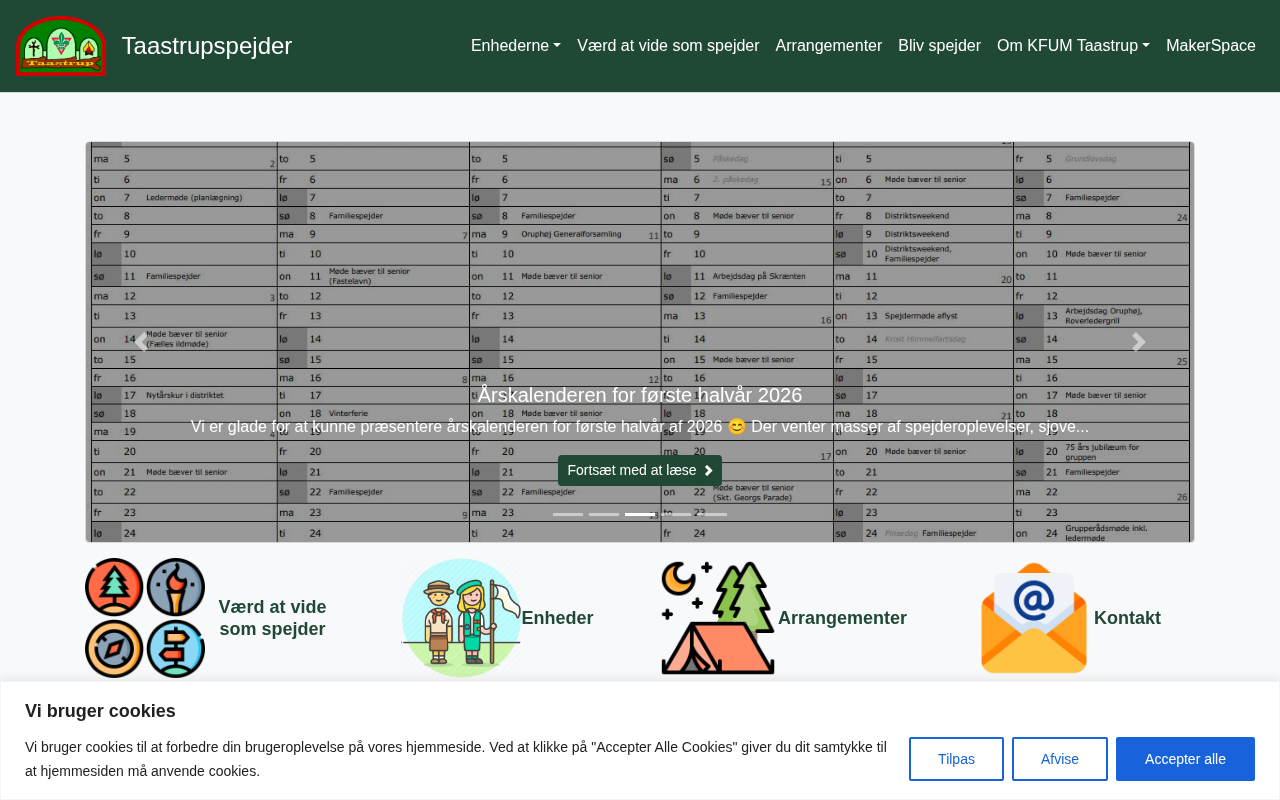Go to the Bliv spejder page
Viewport: 1280px width, 800px height.
pyautogui.click(x=939, y=46)
